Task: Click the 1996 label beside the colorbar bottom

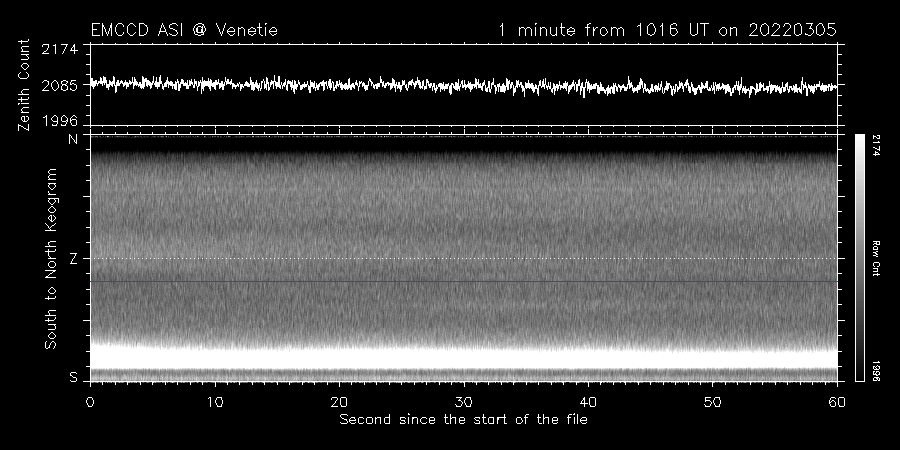Action: pos(875,370)
